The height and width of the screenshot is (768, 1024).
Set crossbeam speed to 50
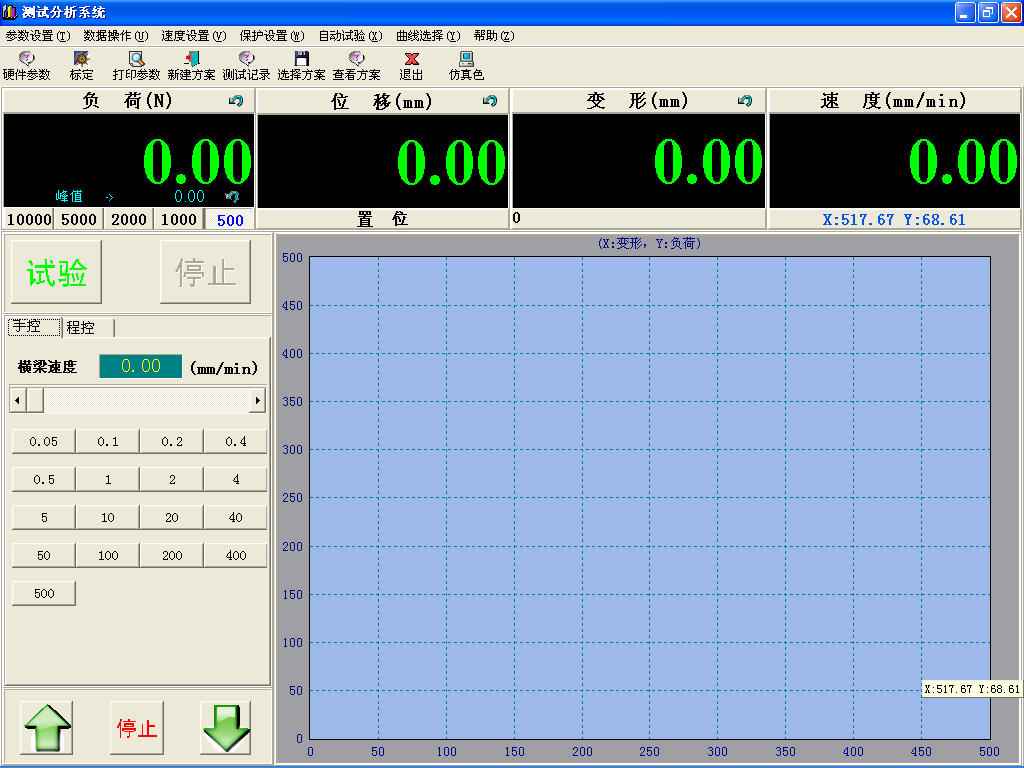point(44,555)
